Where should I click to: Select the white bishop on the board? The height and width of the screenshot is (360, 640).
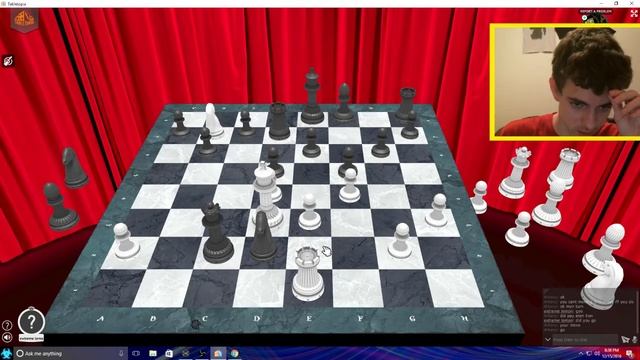(213, 120)
